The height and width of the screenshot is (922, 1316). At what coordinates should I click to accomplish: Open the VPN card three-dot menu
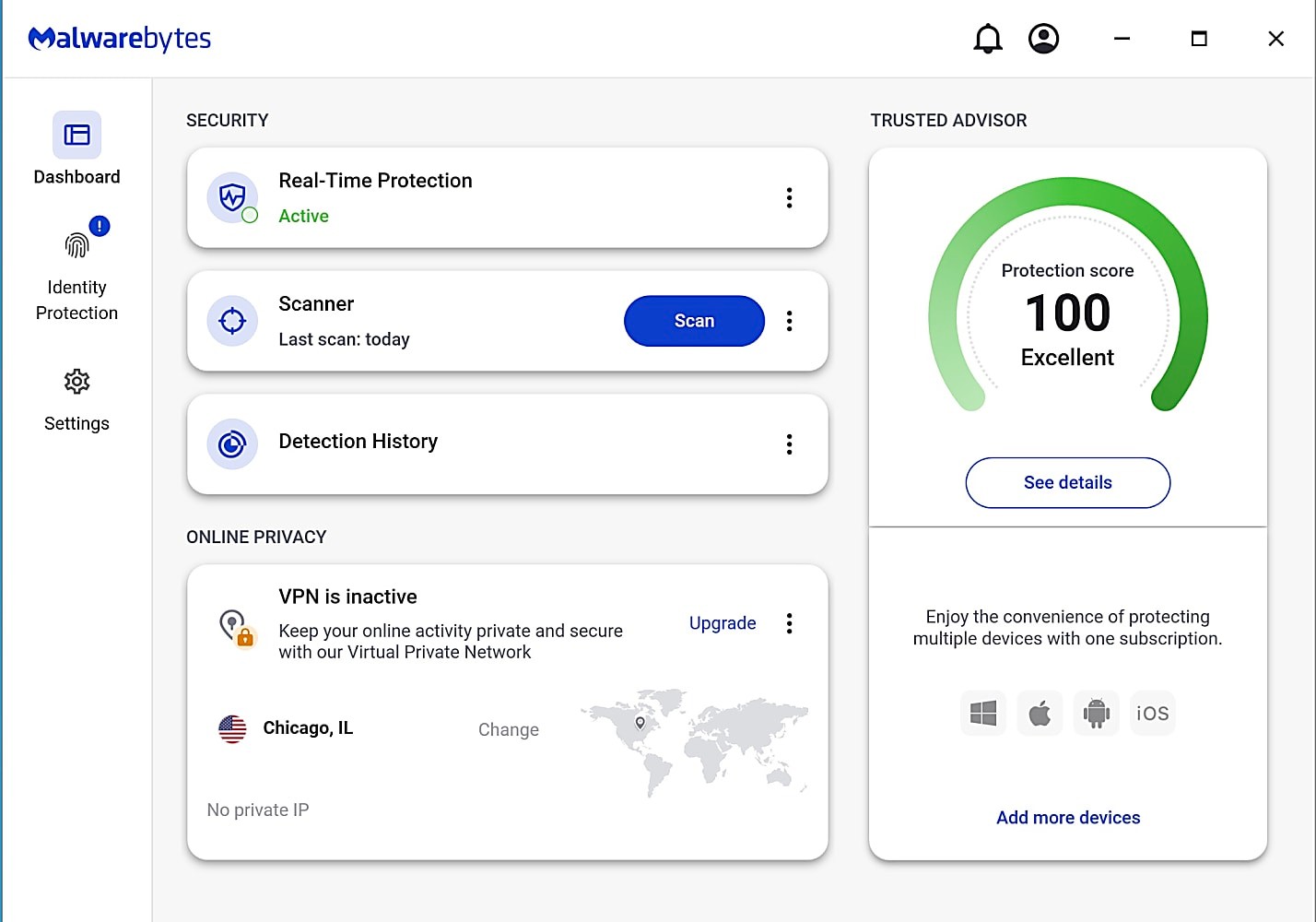coord(789,623)
